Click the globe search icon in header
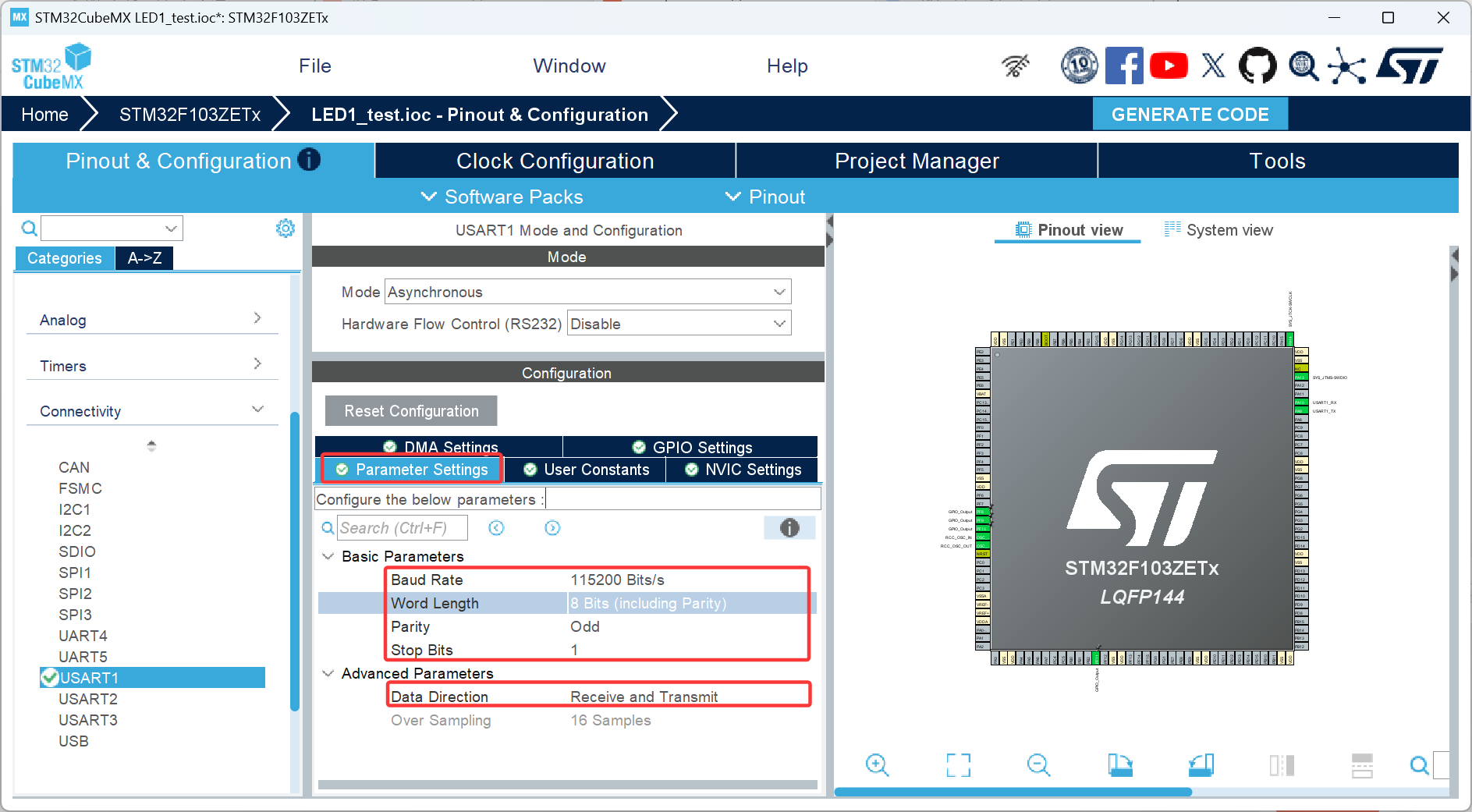This screenshot has width=1472, height=812. [1303, 66]
